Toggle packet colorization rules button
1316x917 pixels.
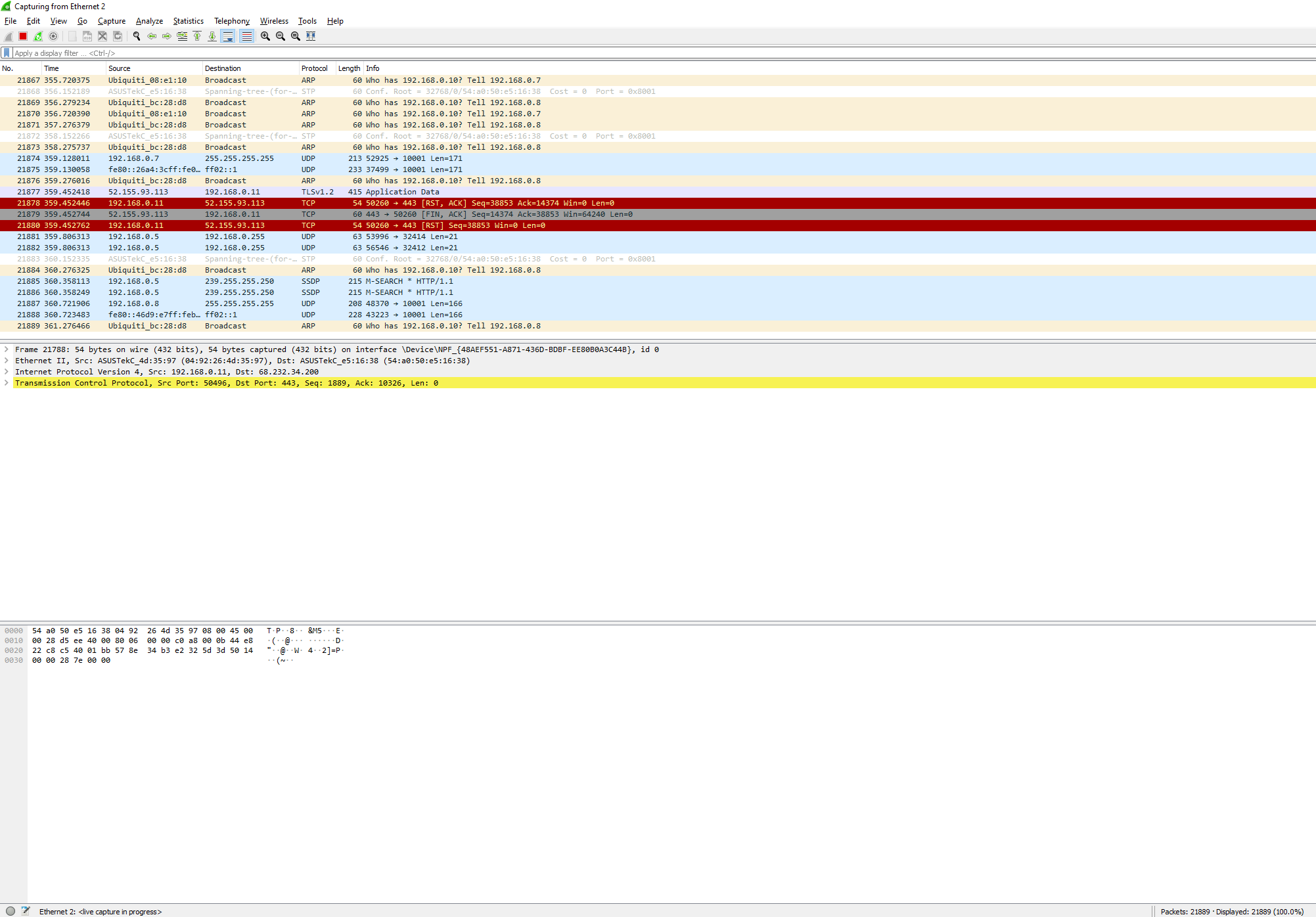tap(246, 36)
